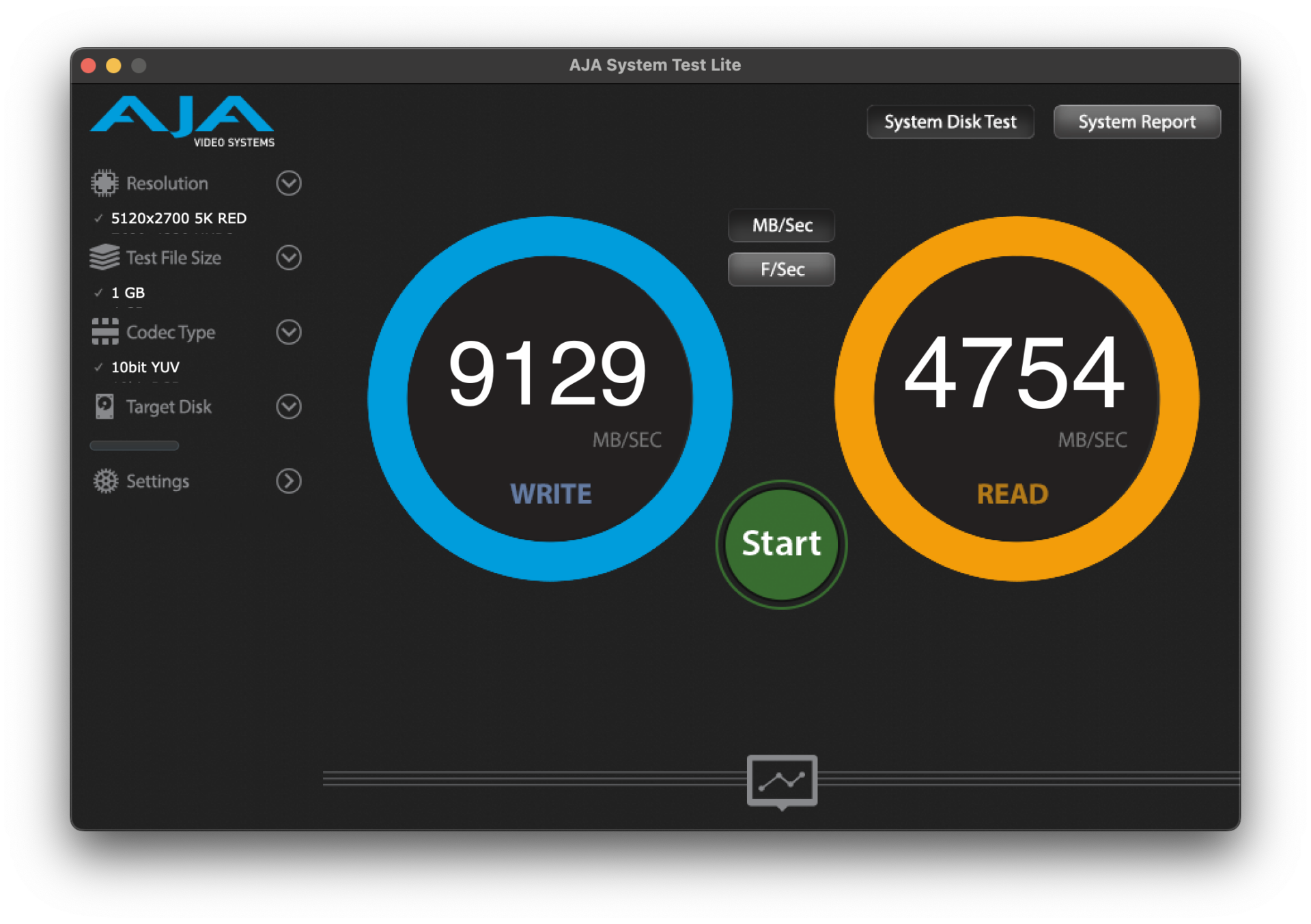The height and width of the screenshot is (924, 1311).
Task: Click the Settings gear icon
Action: pyautogui.click(x=105, y=481)
